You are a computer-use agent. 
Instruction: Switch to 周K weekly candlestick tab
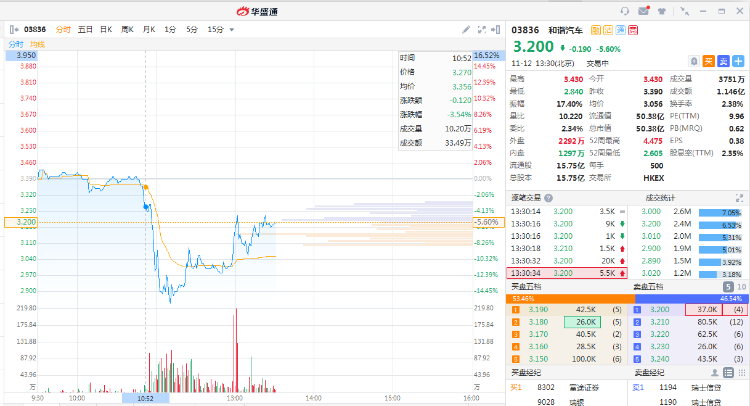point(127,30)
